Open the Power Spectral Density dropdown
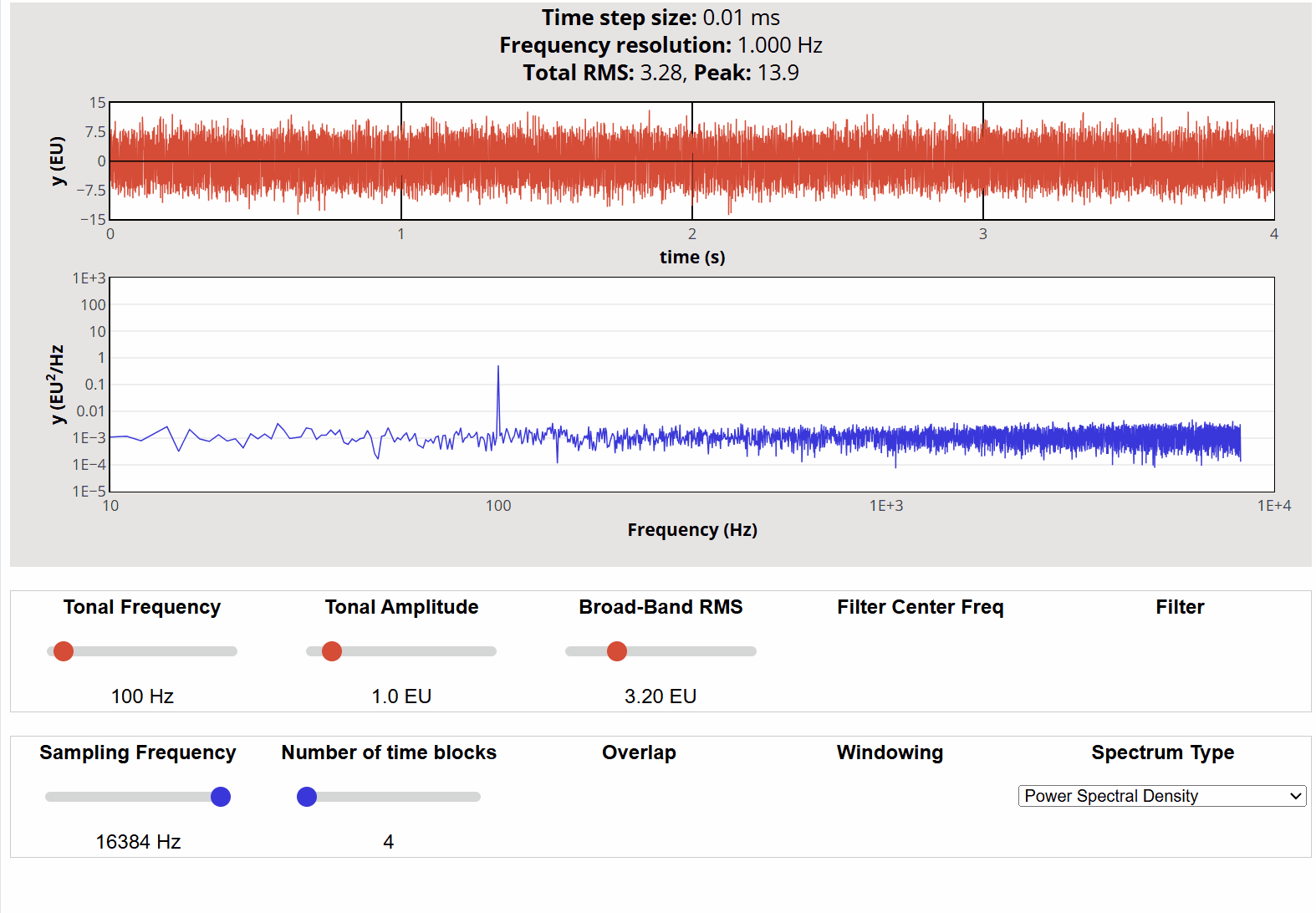 [1160, 796]
